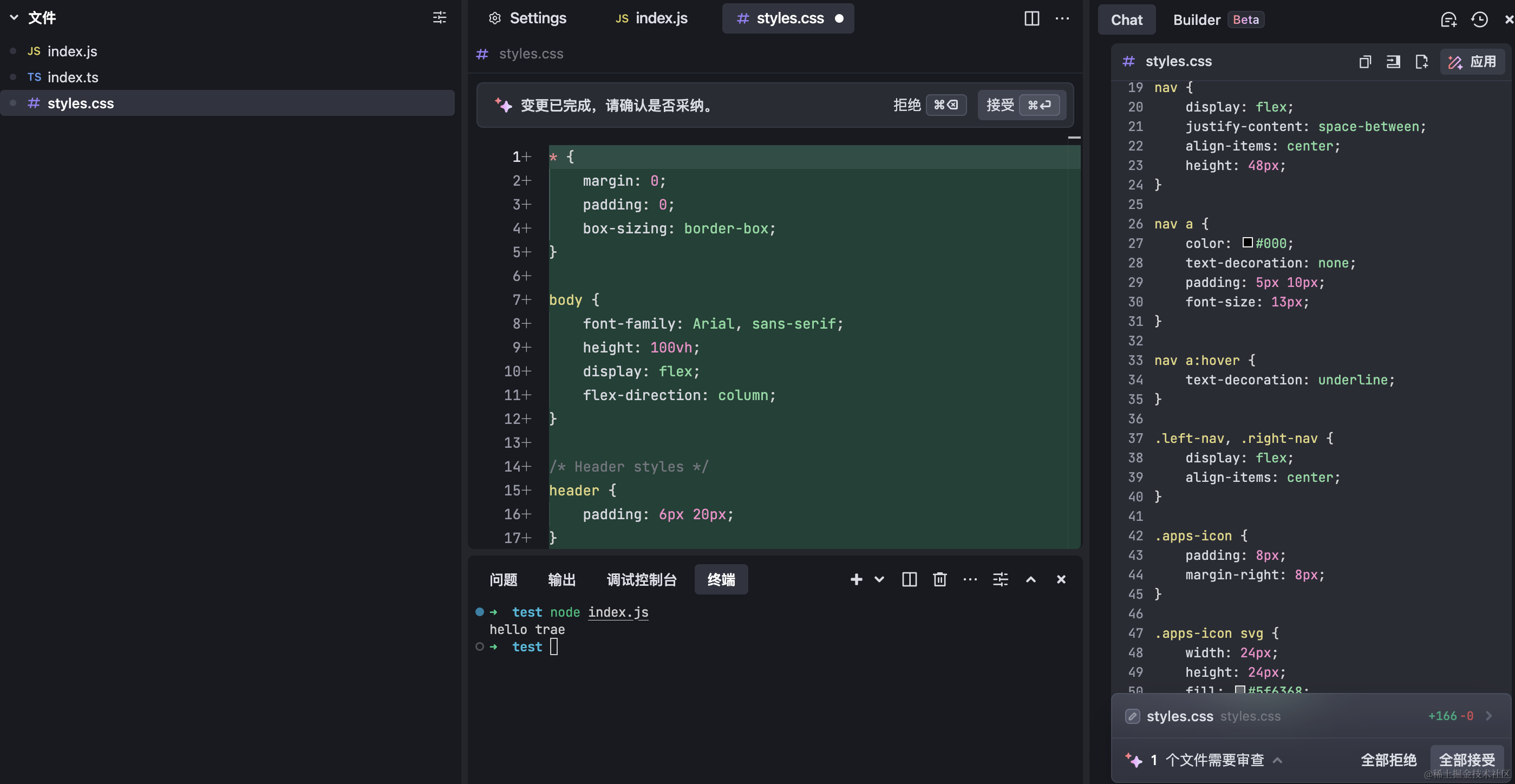
Task: Split the editor with the layout icon
Action: click(x=1031, y=18)
